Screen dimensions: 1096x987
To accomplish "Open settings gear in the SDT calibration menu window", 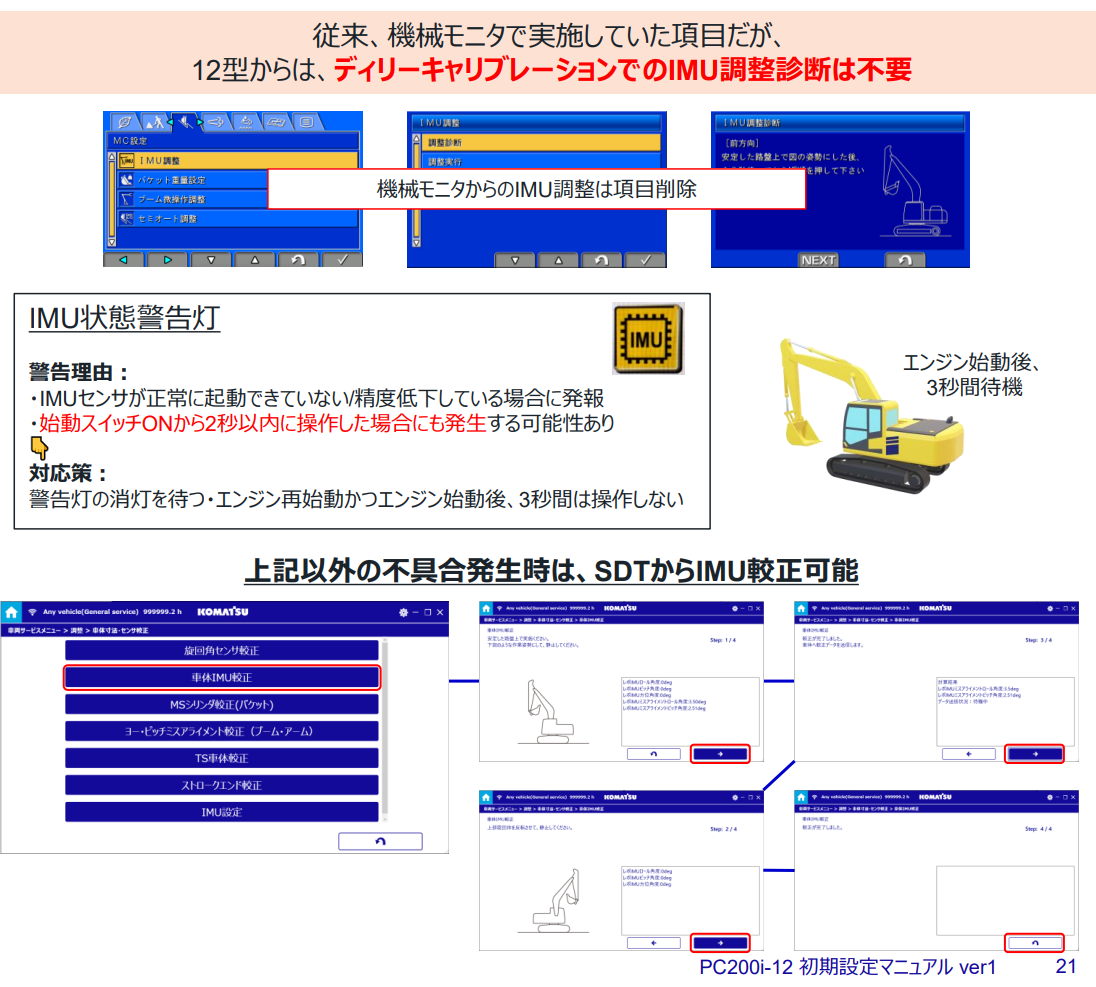I will 403,612.
